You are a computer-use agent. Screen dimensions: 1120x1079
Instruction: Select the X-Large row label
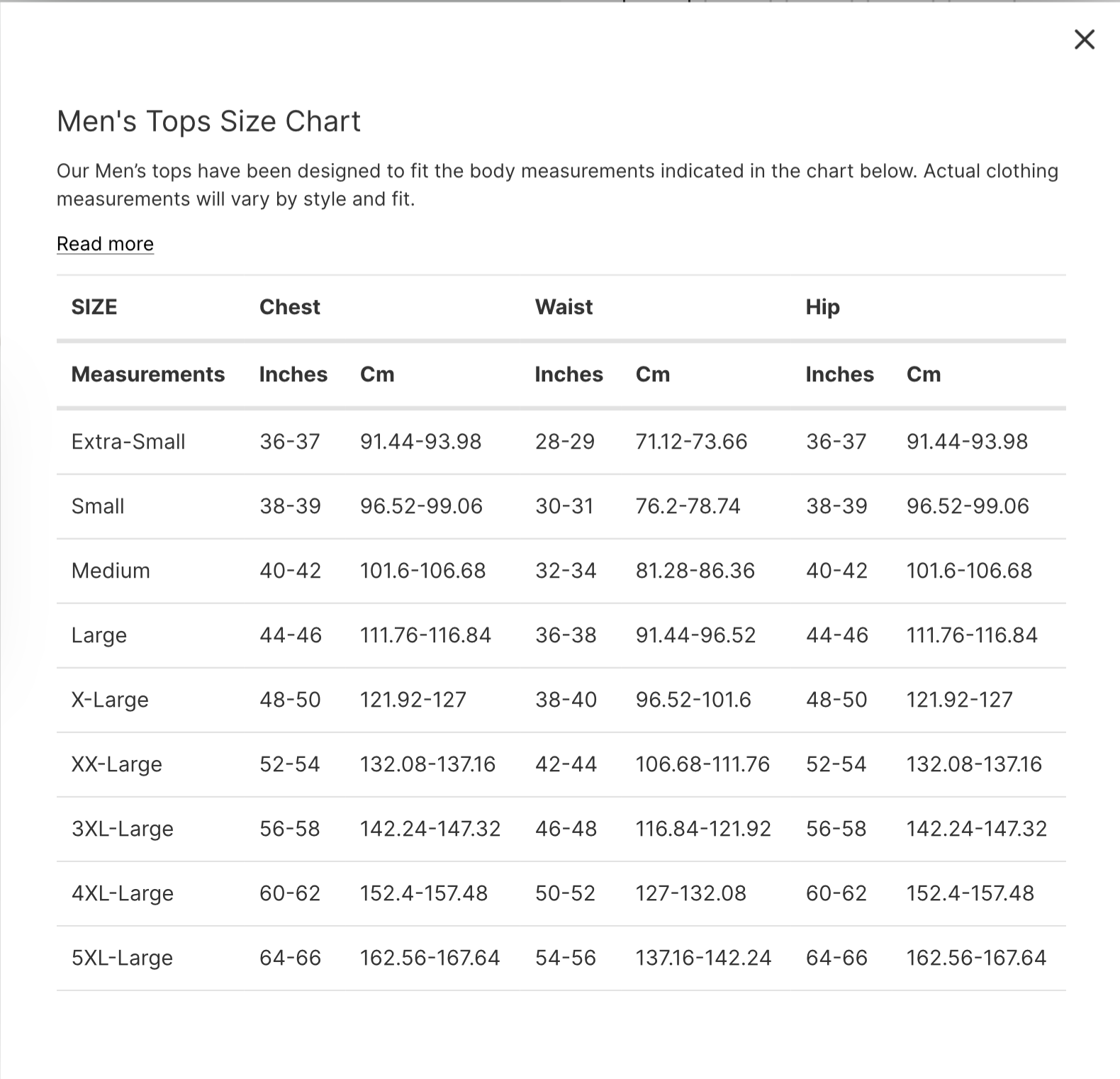(110, 700)
